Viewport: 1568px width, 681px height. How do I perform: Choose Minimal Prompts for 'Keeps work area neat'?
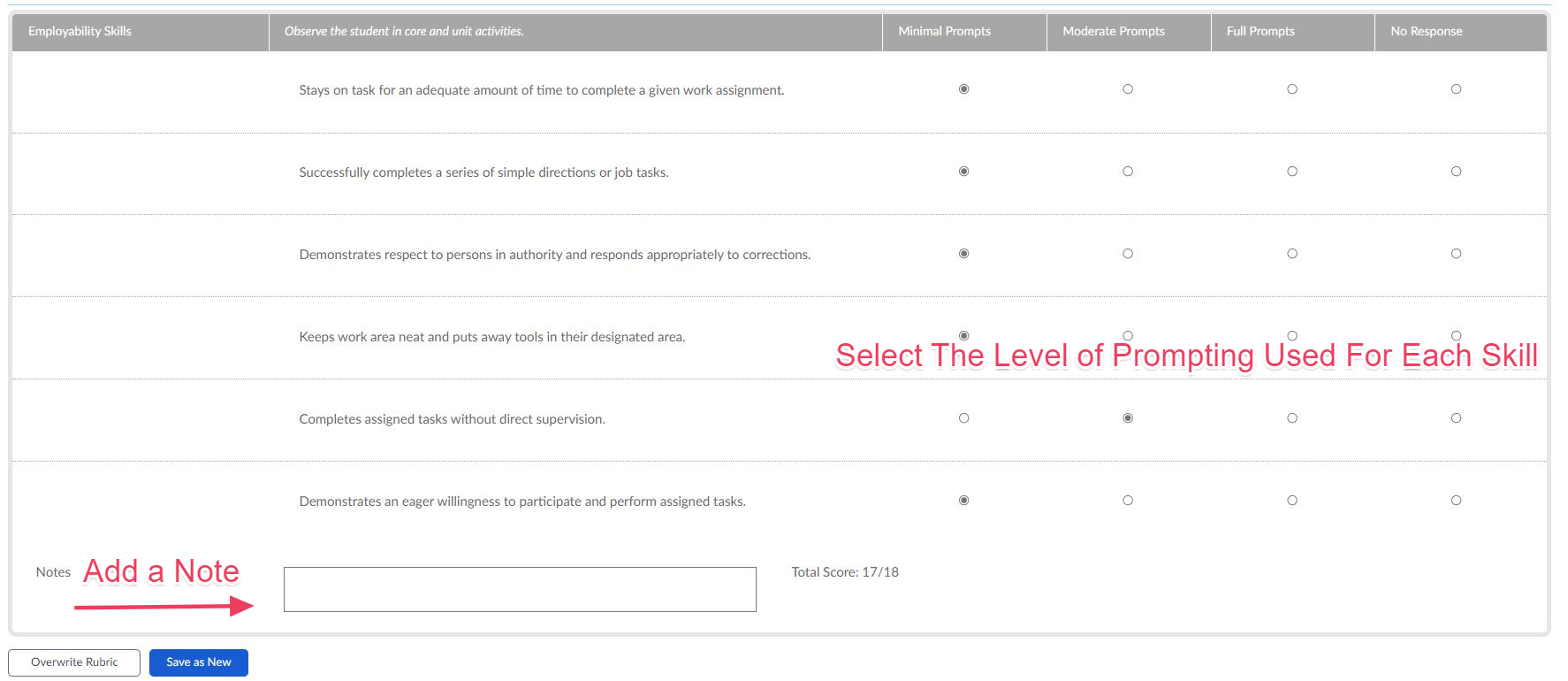964,336
